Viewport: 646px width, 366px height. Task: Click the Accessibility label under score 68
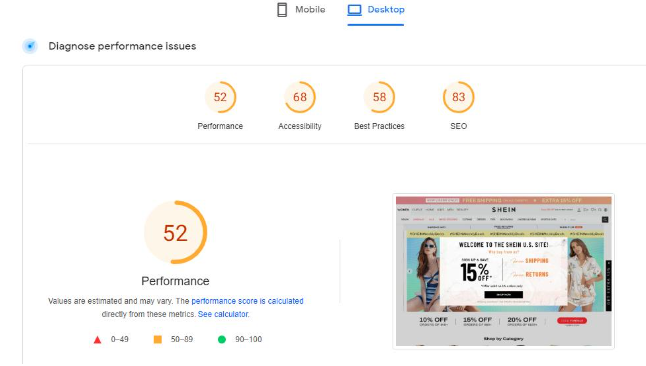300,126
